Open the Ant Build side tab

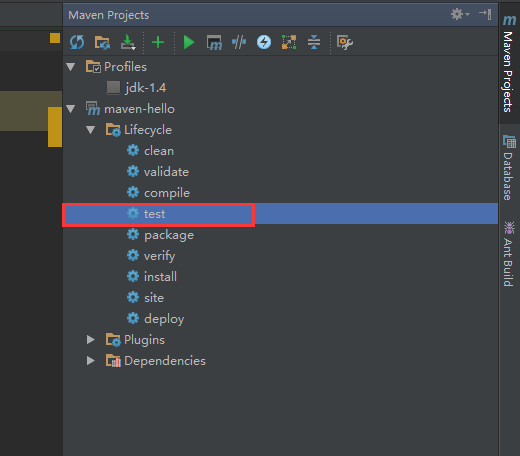(509, 254)
